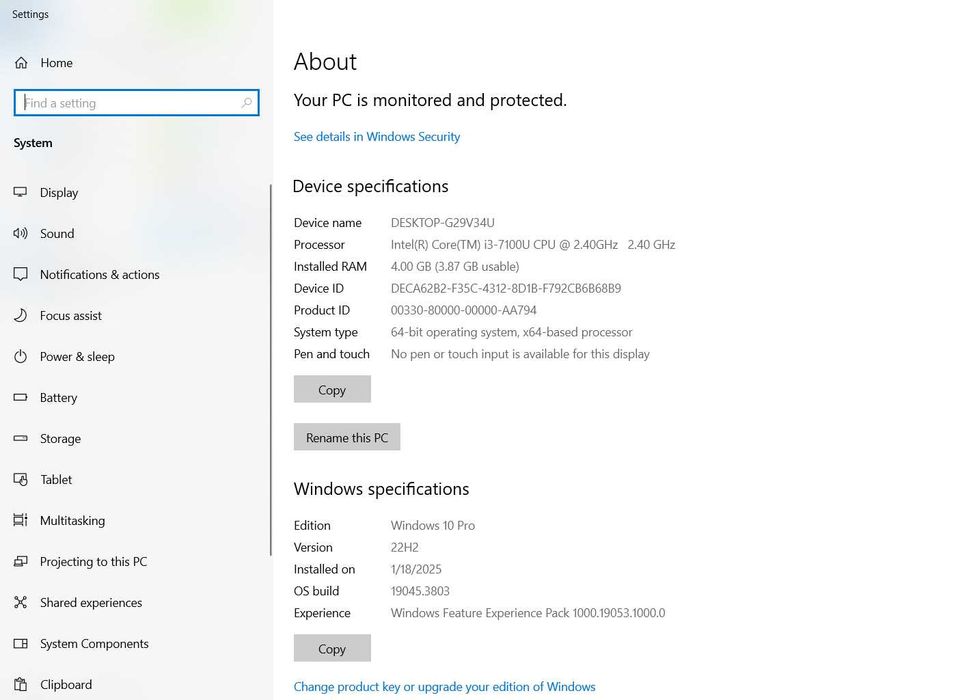Click the sidebar vertical scrollbar
The width and height of the screenshot is (969, 700).
coord(271,370)
